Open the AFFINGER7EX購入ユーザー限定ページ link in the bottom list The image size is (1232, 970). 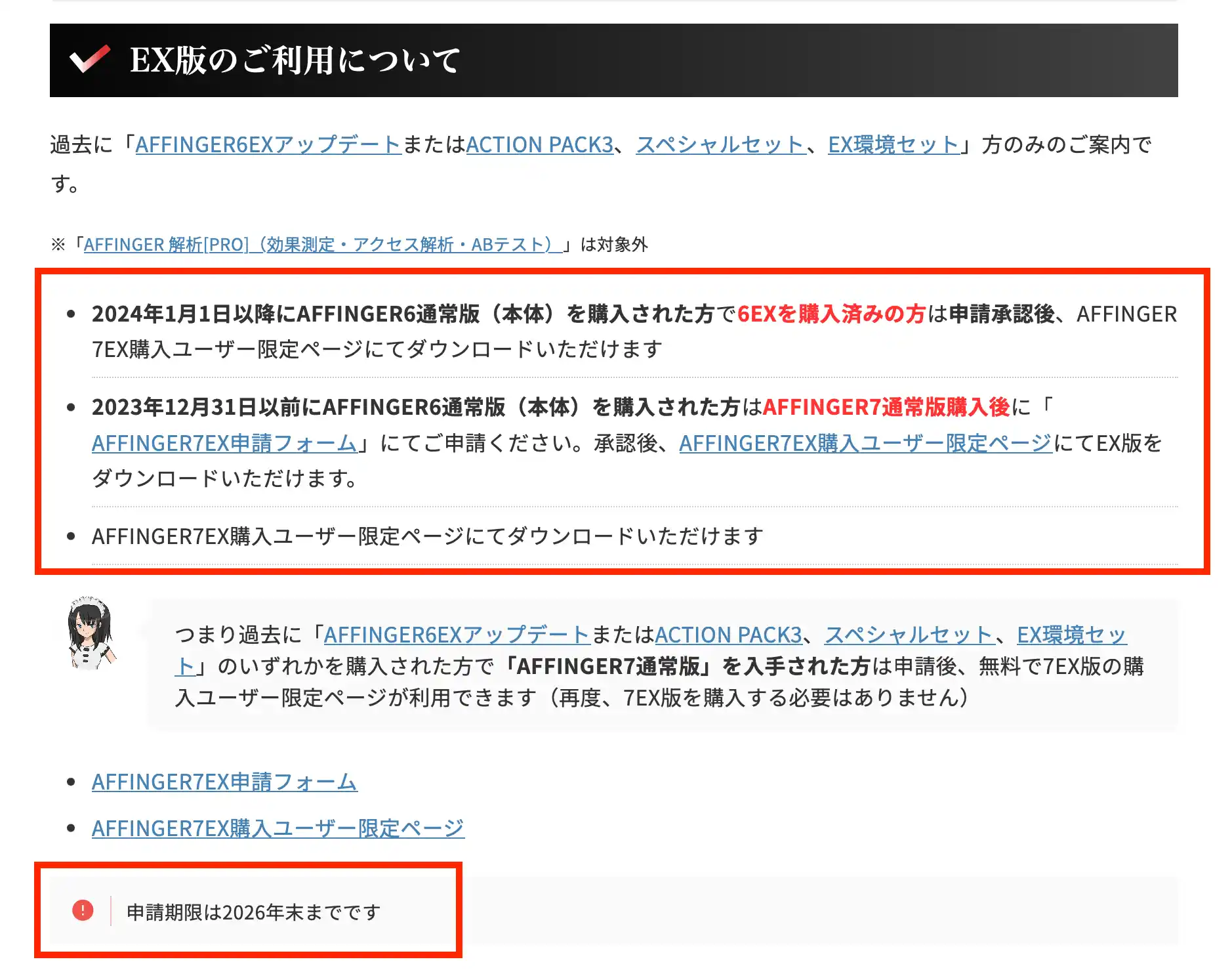tap(278, 828)
